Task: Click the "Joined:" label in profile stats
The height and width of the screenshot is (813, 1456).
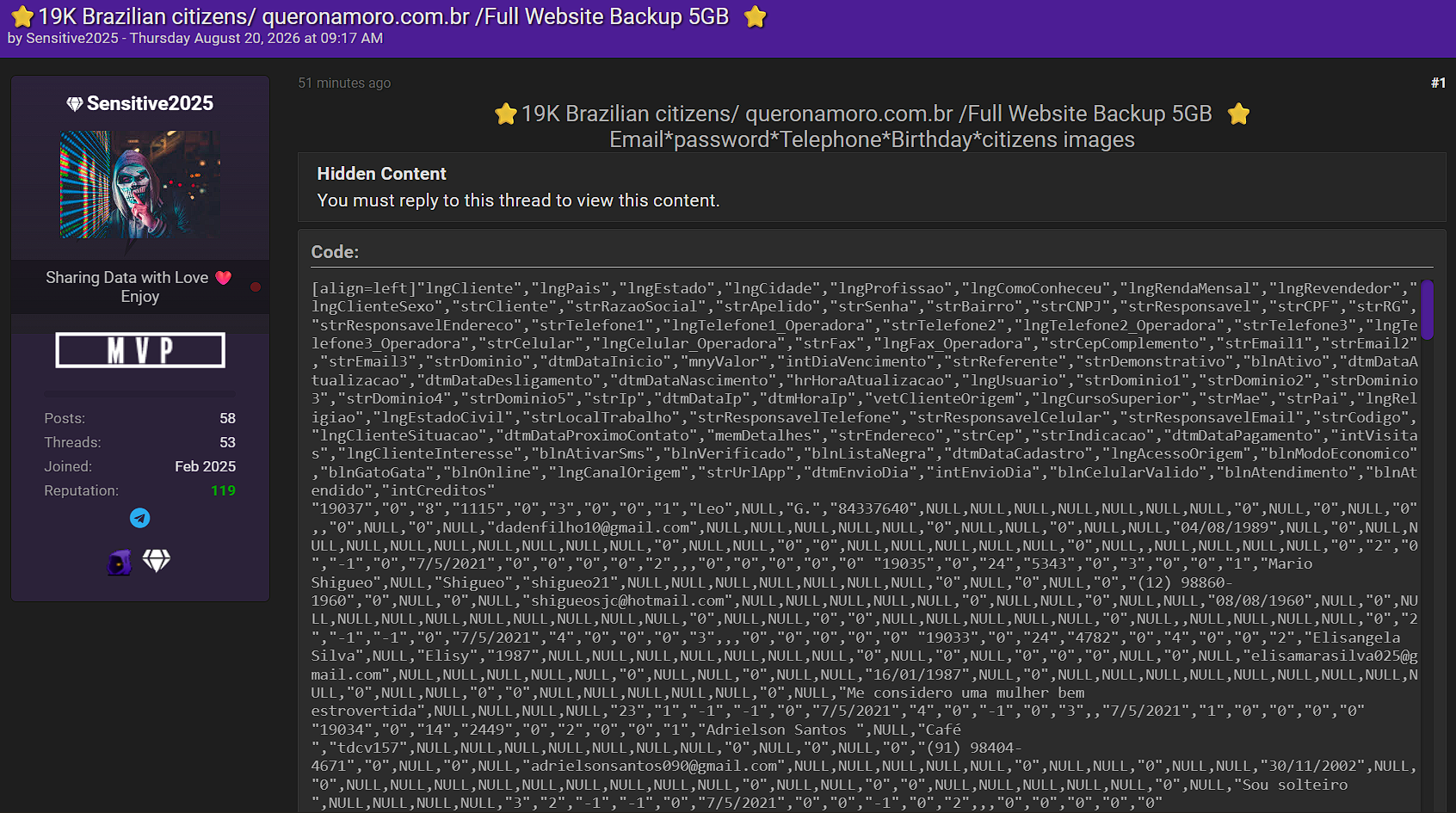Action: pos(68,466)
